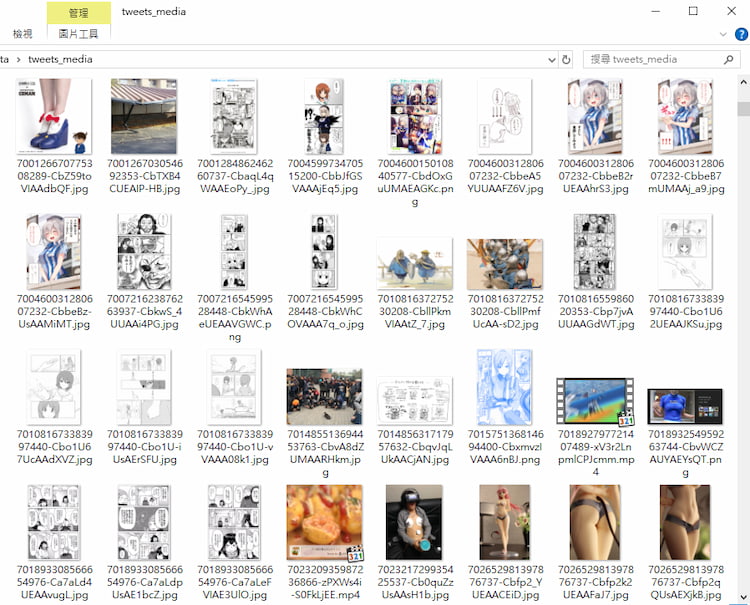This screenshot has height=605, width=750.
Task: Switch to the 圖片工具 tab
Action: (78, 34)
